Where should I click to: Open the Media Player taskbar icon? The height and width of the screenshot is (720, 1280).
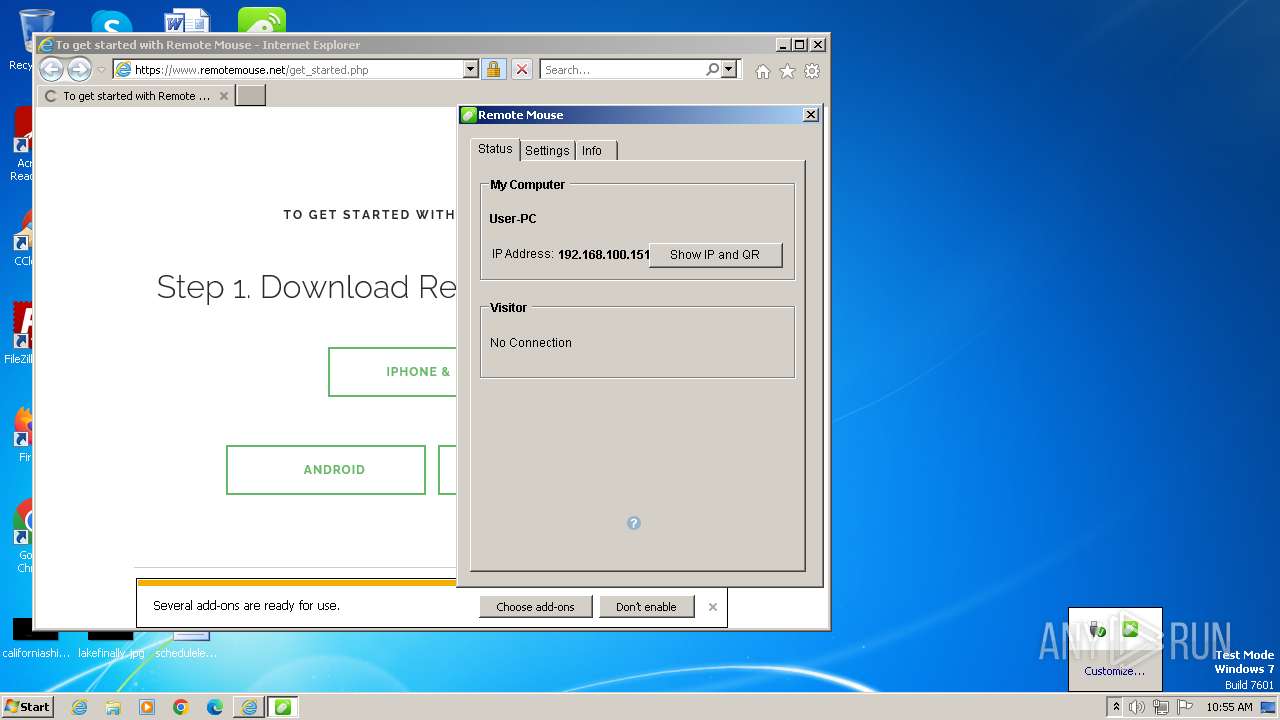point(147,707)
